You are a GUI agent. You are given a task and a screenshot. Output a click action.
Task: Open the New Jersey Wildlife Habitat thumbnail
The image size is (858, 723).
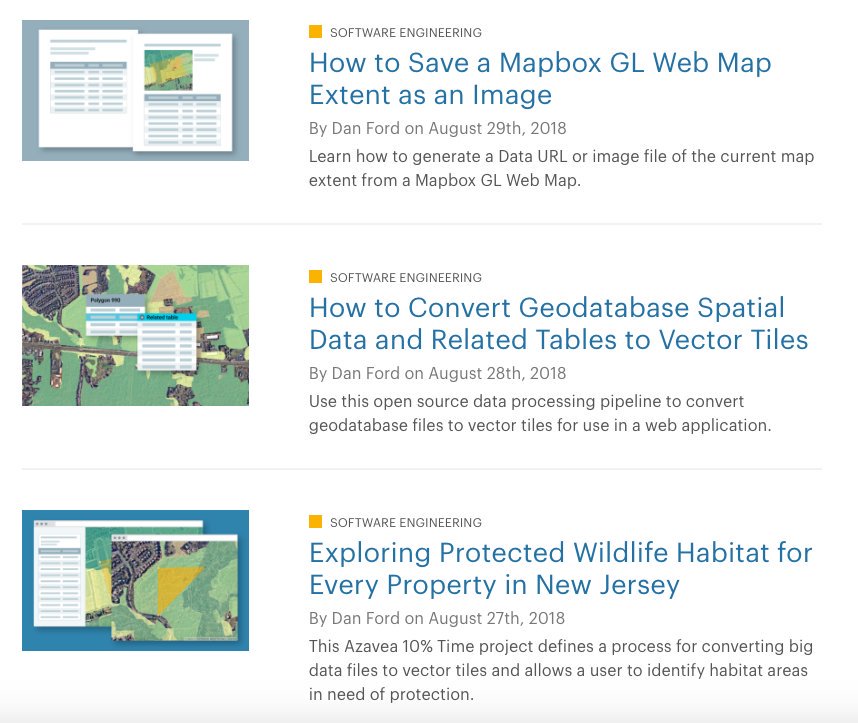(135, 580)
